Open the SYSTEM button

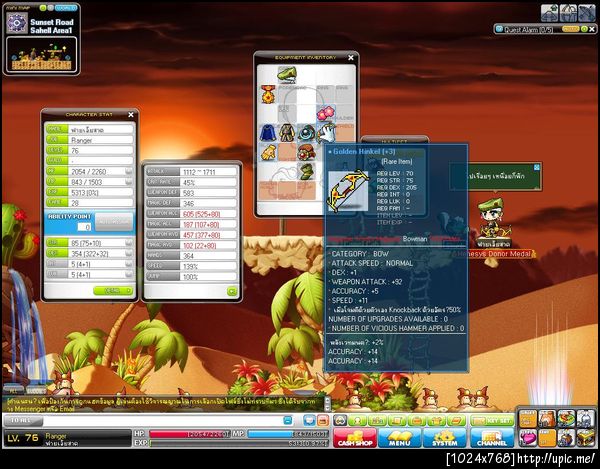click(x=444, y=438)
